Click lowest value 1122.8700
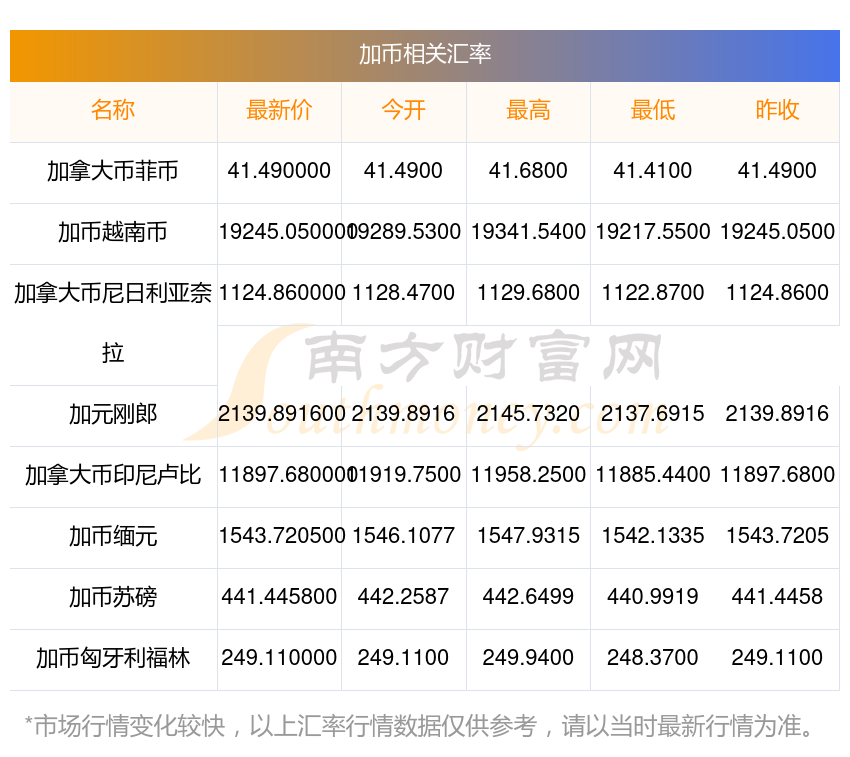 coord(653,293)
